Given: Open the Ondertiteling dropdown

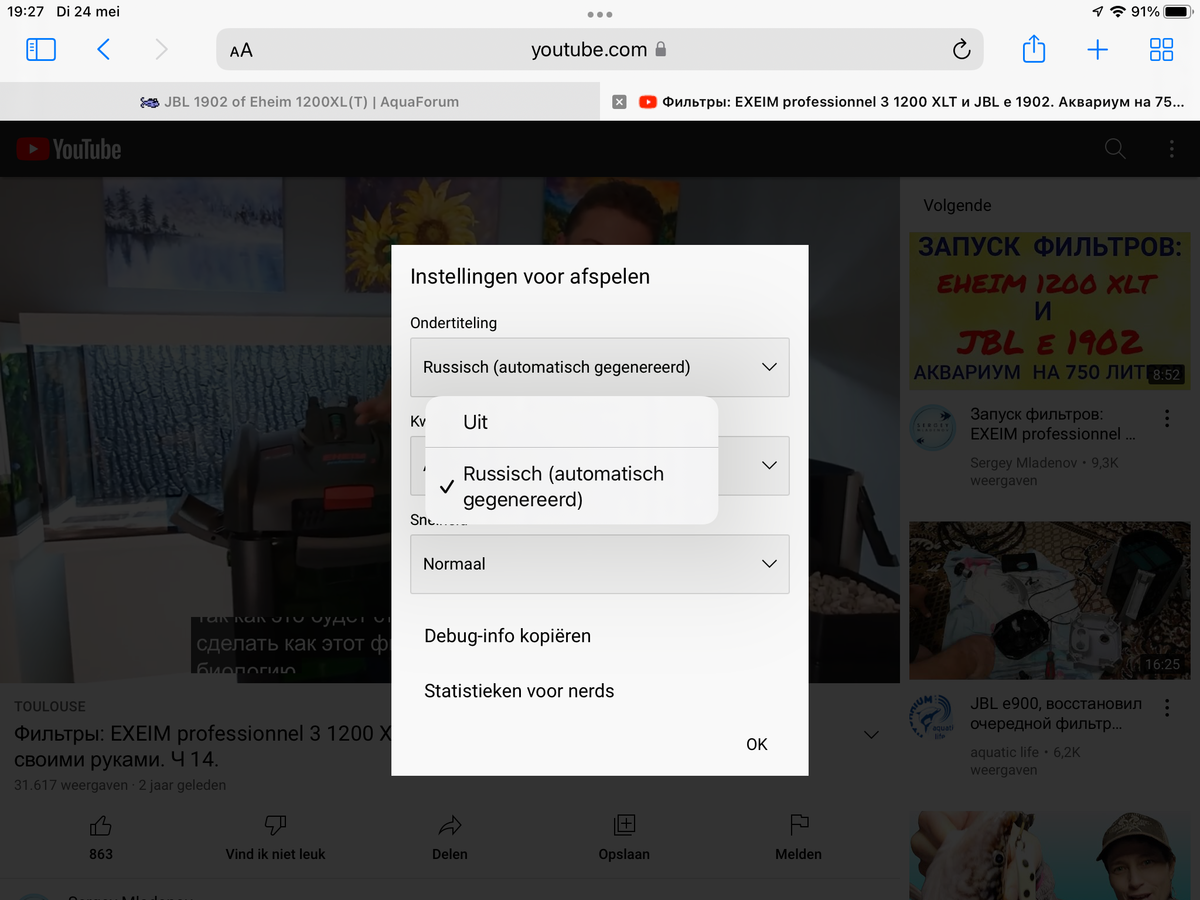Looking at the screenshot, I should pos(599,367).
